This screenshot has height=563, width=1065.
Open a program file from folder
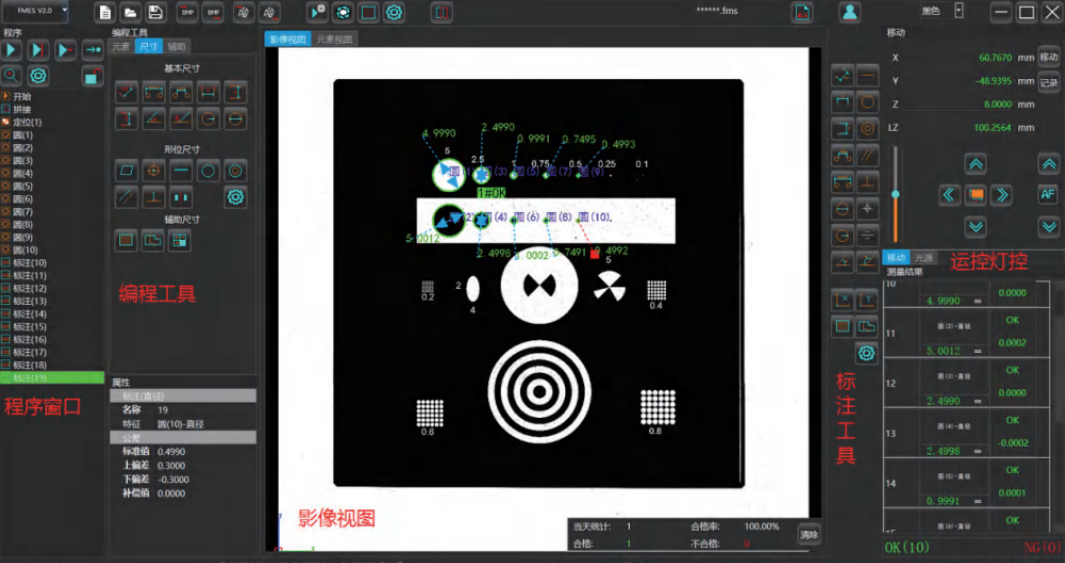(x=130, y=12)
